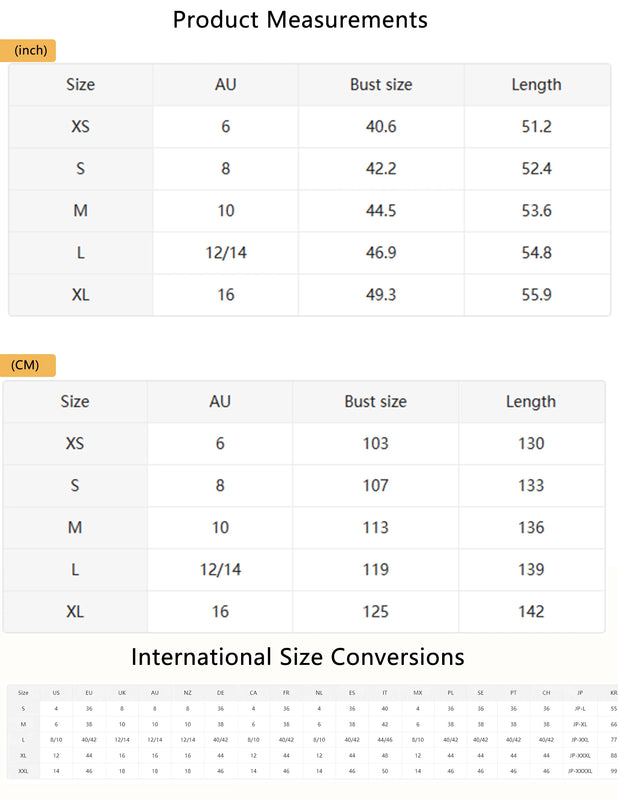Screen dimensions: 618x800
Task: Click the (inch) unit label
Action: [30, 50]
